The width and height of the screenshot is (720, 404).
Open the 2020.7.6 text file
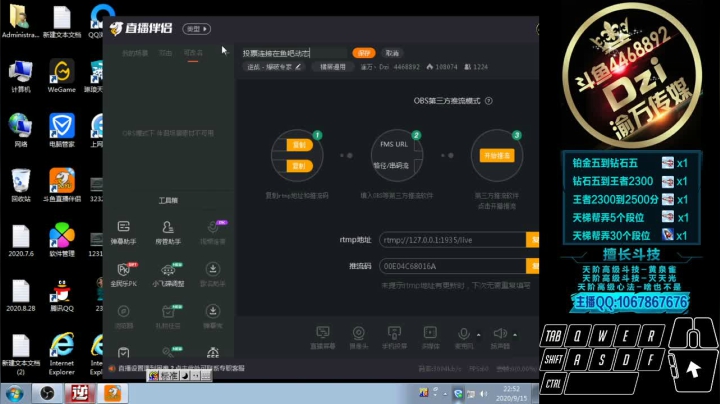tap(21, 240)
